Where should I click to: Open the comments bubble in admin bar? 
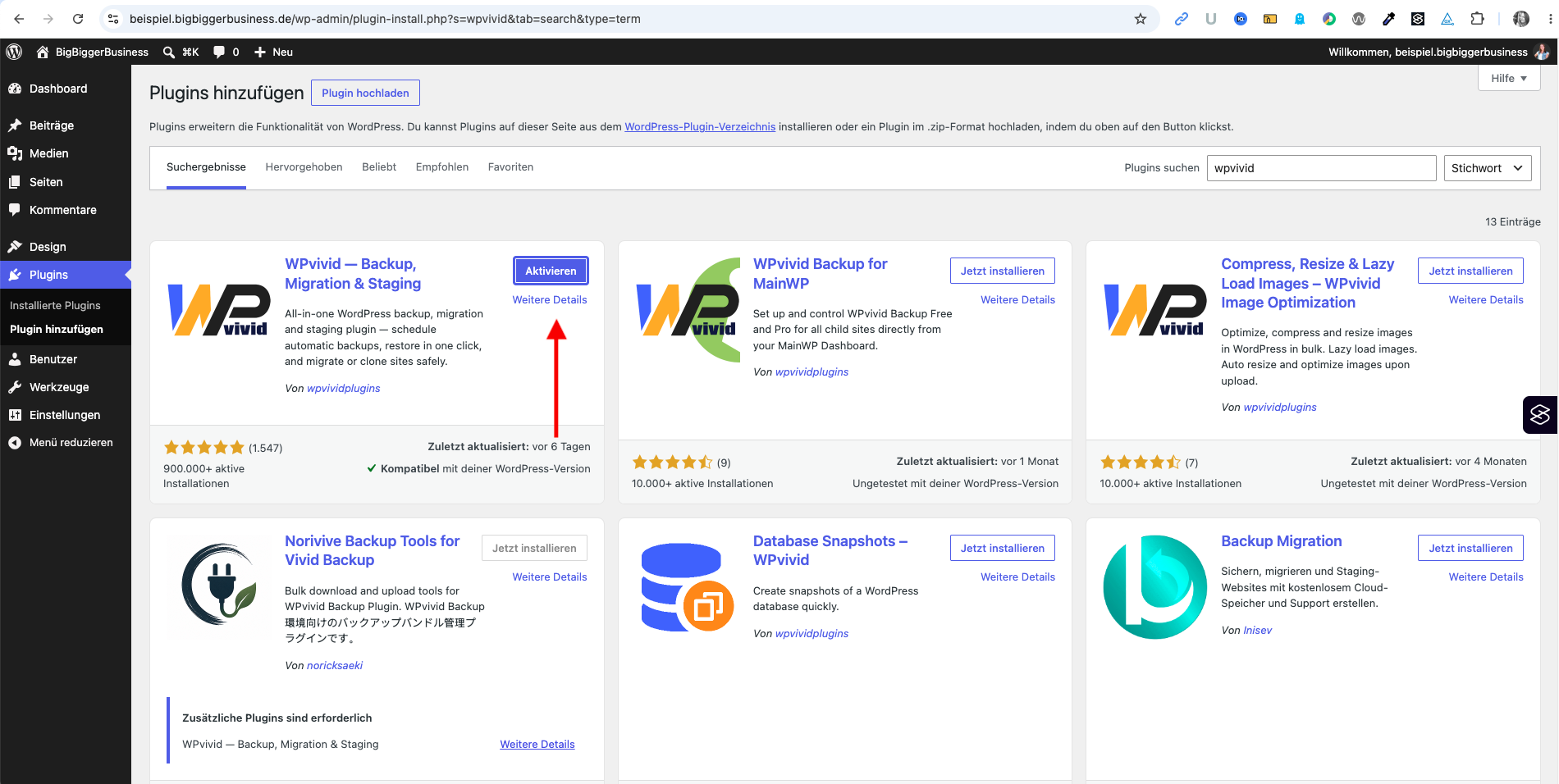219,52
